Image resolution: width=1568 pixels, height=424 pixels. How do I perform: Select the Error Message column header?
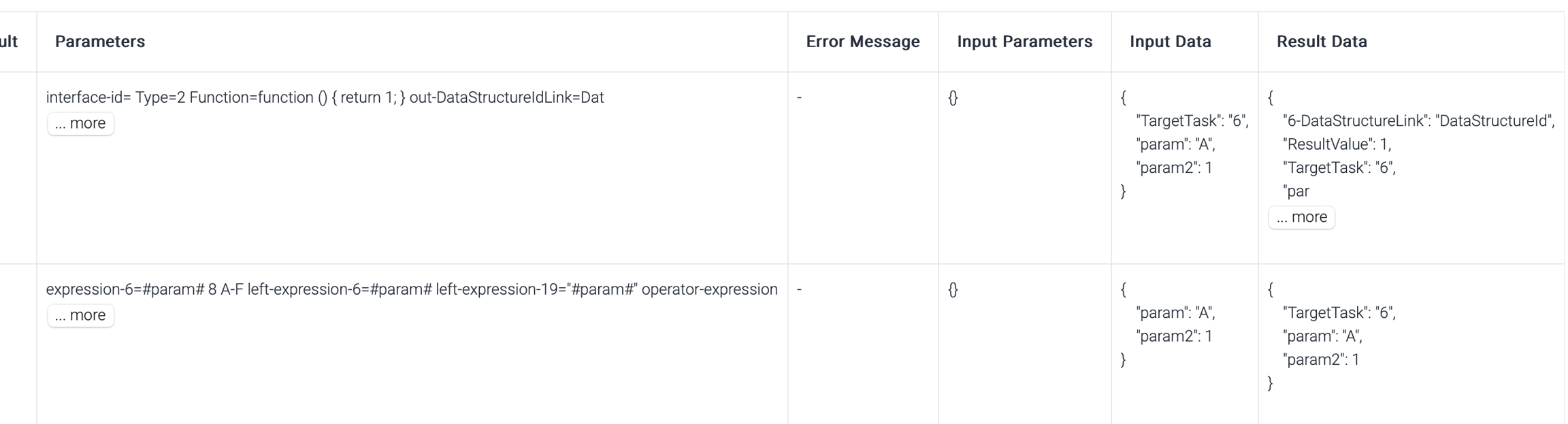pyautogui.click(x=862, y=42)
